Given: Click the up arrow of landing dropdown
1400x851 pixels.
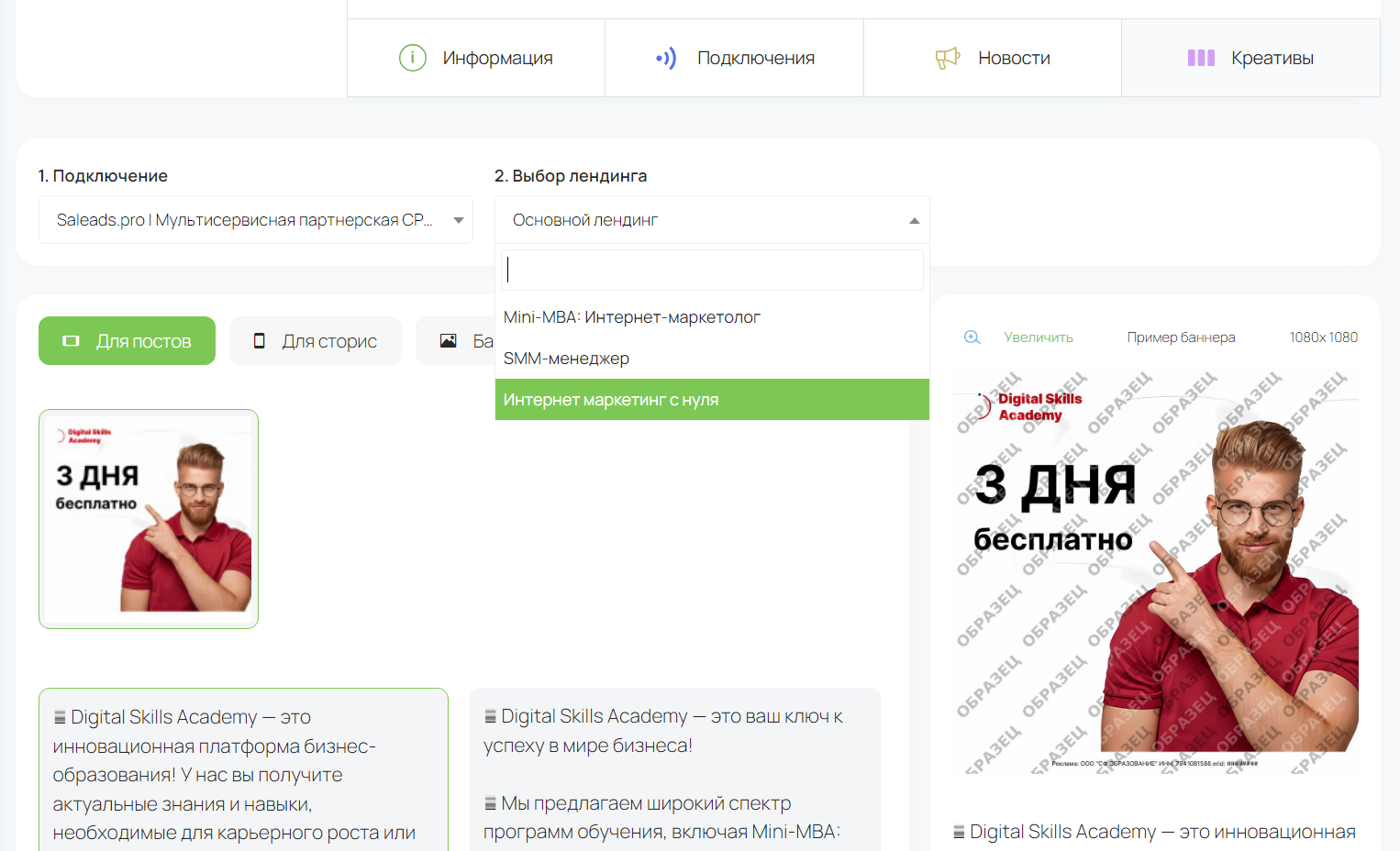Looking at the screenshot, I should (x=914, y=221).
